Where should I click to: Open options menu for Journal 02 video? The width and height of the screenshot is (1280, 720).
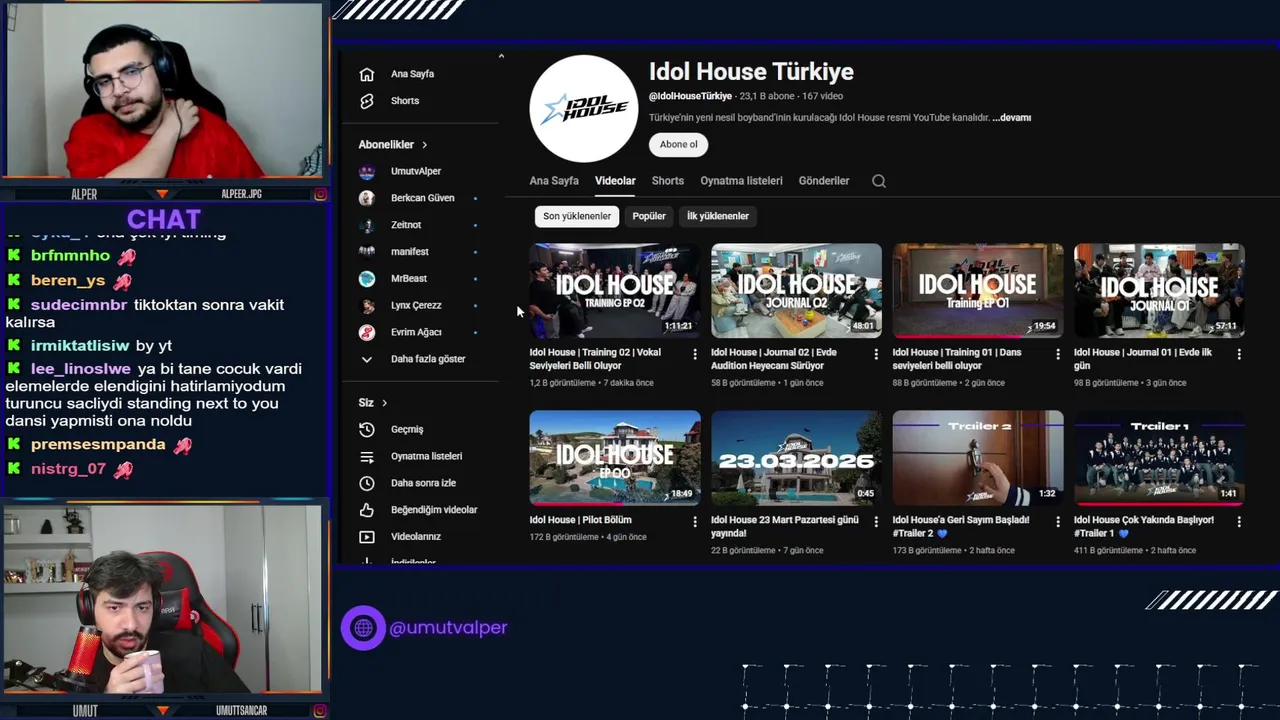point(876,354)
